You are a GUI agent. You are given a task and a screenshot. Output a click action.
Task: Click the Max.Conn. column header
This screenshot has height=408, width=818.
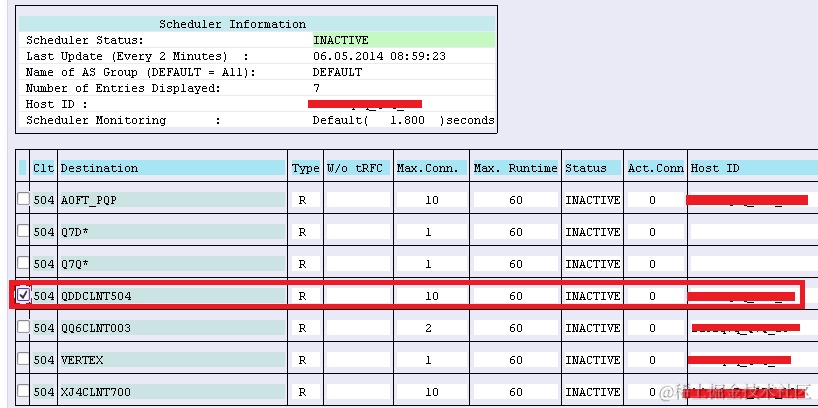431,168
